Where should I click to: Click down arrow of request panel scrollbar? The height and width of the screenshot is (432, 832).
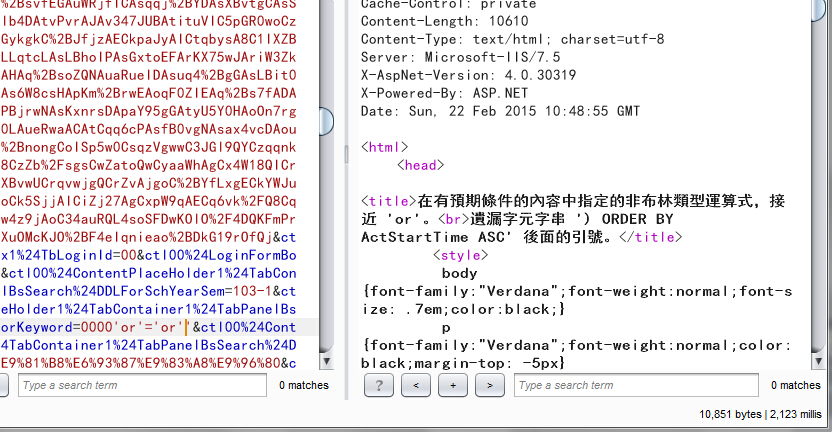(327, 362)
